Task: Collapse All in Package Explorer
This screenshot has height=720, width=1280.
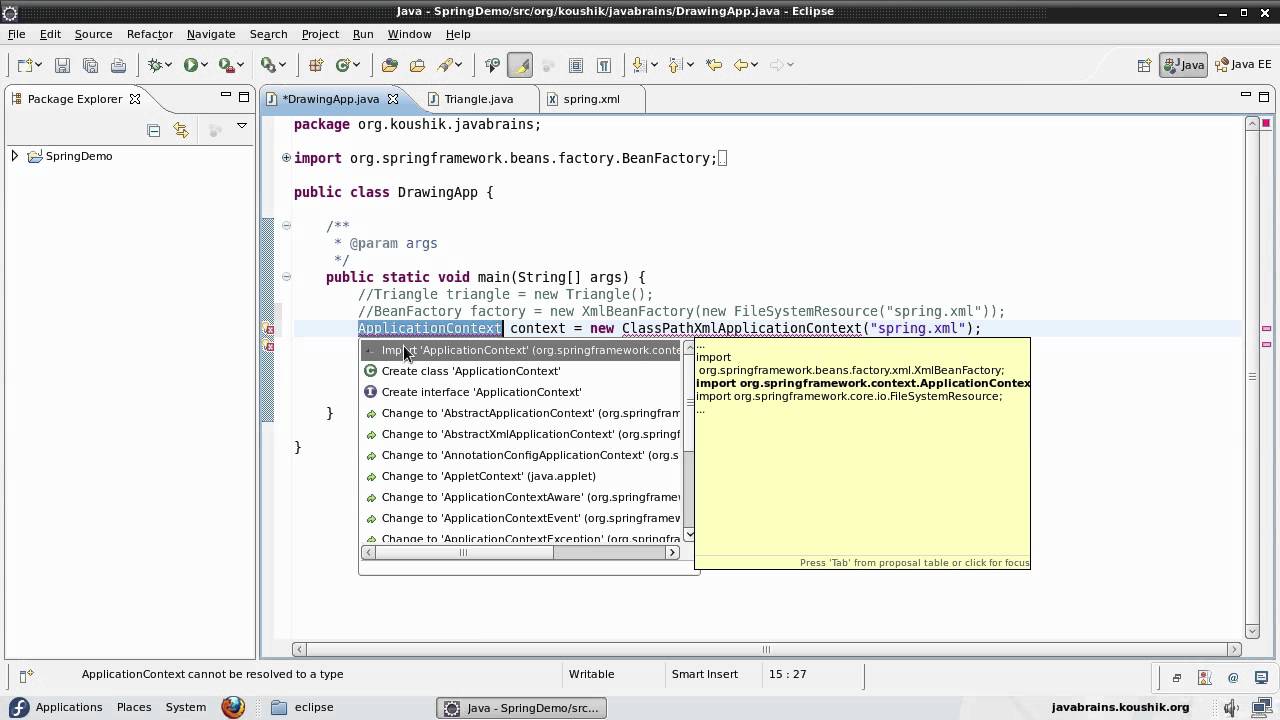Action: click(153, 130)
